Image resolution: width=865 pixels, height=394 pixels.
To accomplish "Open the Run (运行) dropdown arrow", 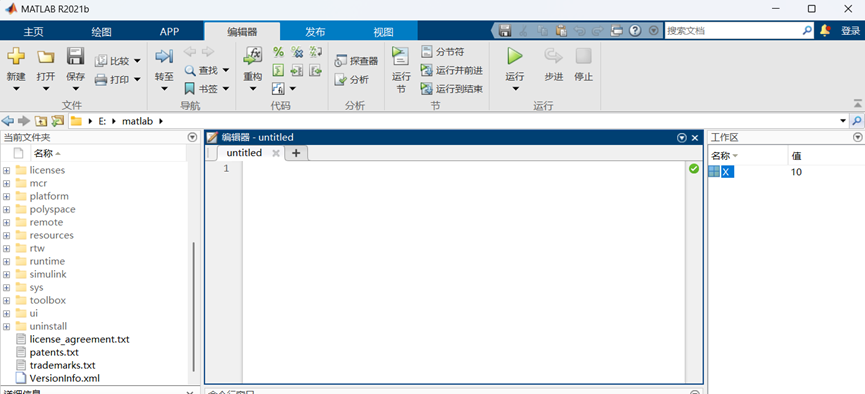I will click(x=515, y=89).
